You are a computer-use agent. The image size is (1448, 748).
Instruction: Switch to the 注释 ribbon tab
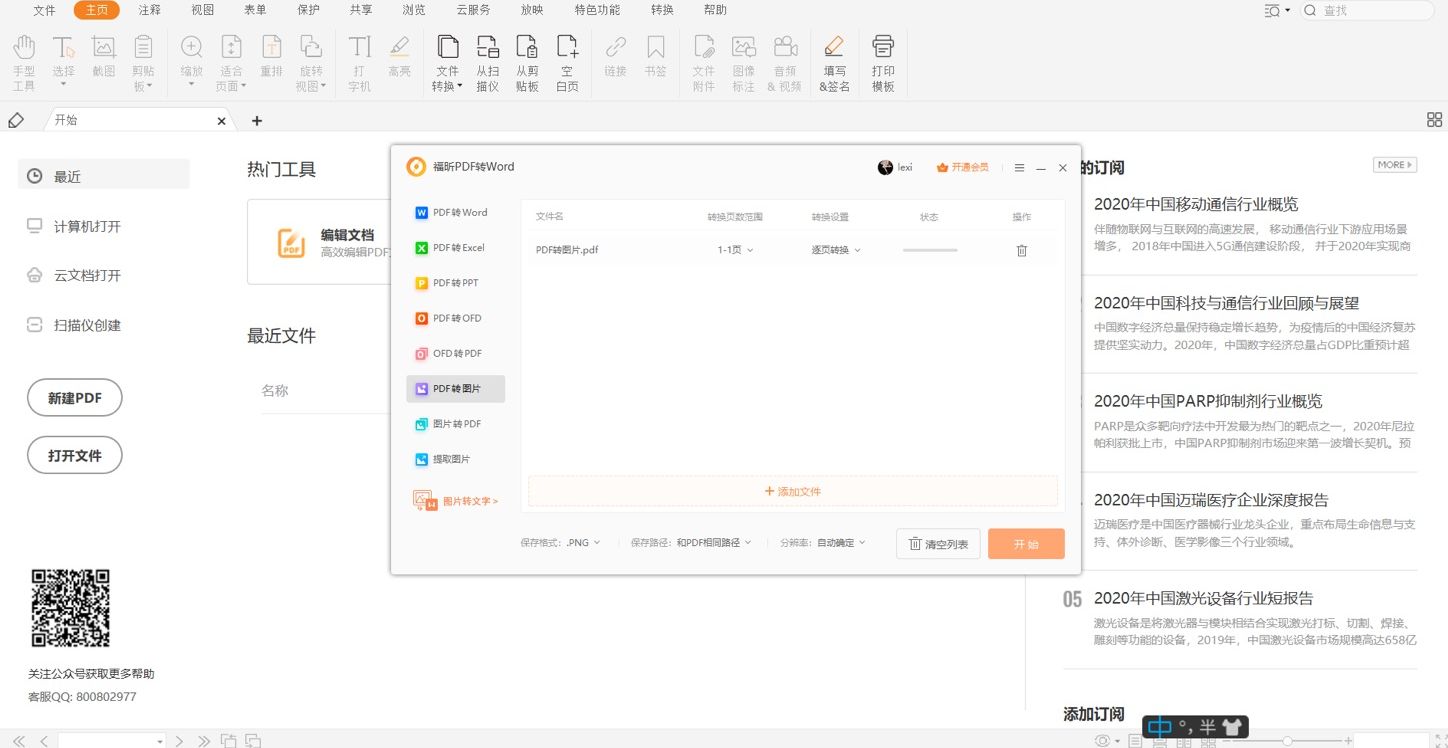(x=149, y=10)
